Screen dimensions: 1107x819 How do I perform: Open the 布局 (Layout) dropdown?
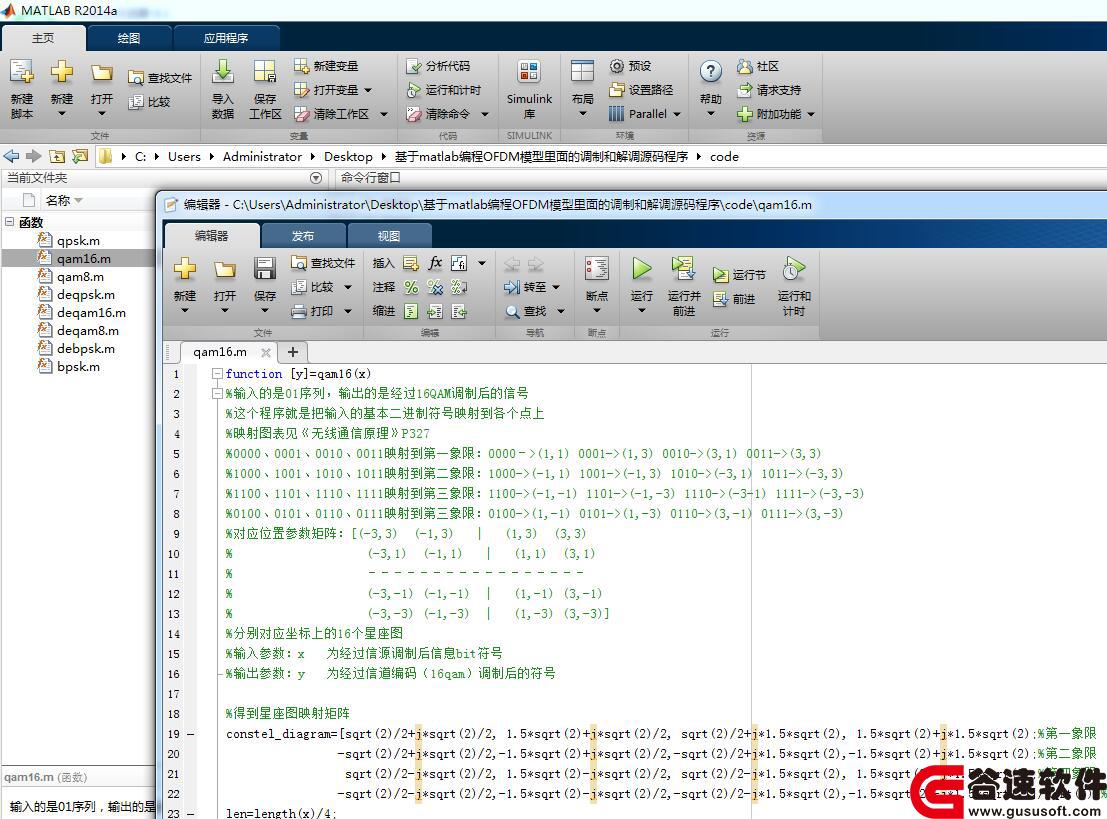582,113
